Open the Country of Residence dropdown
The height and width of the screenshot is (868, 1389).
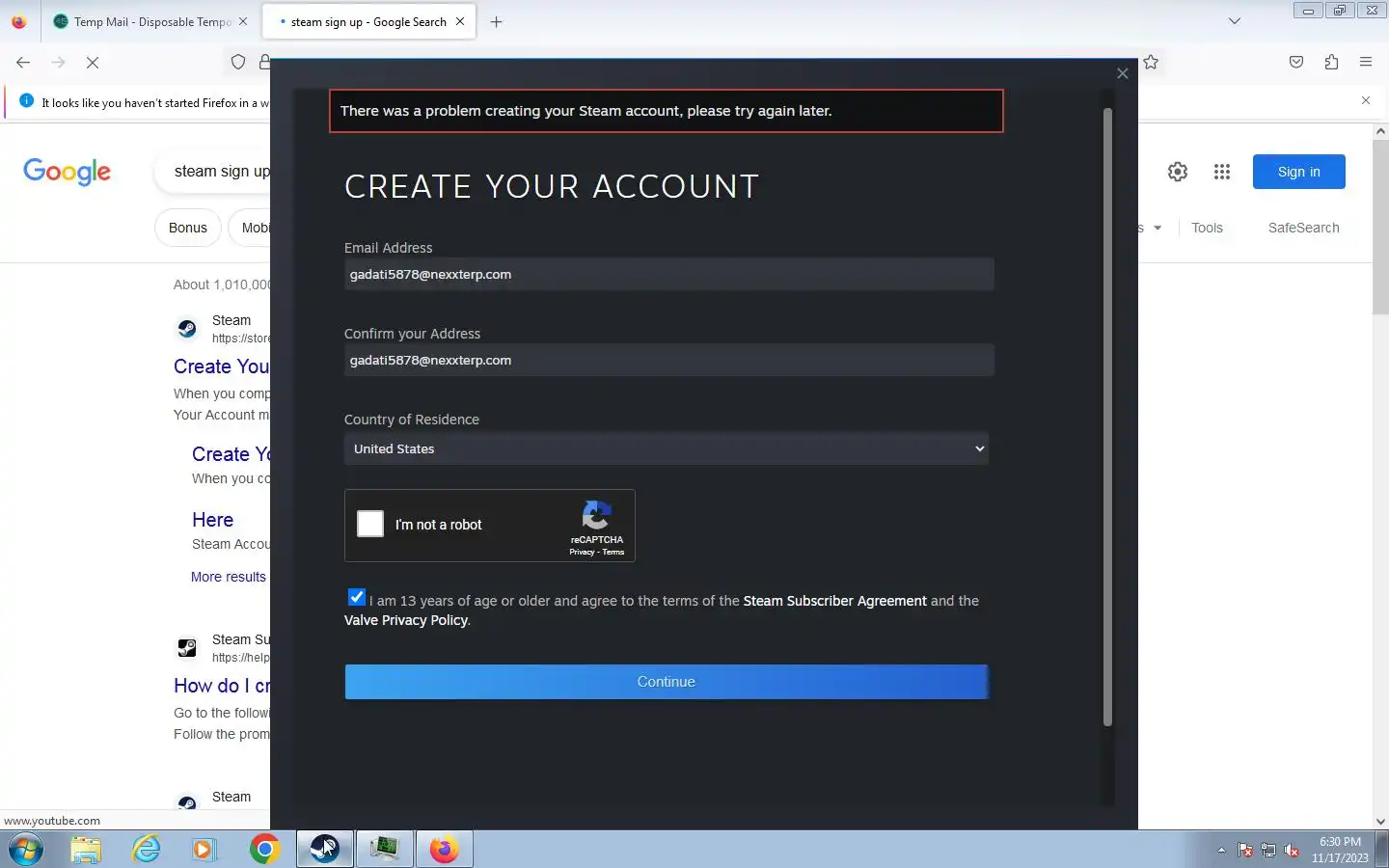pyautogui.click(x=667, y=448)
